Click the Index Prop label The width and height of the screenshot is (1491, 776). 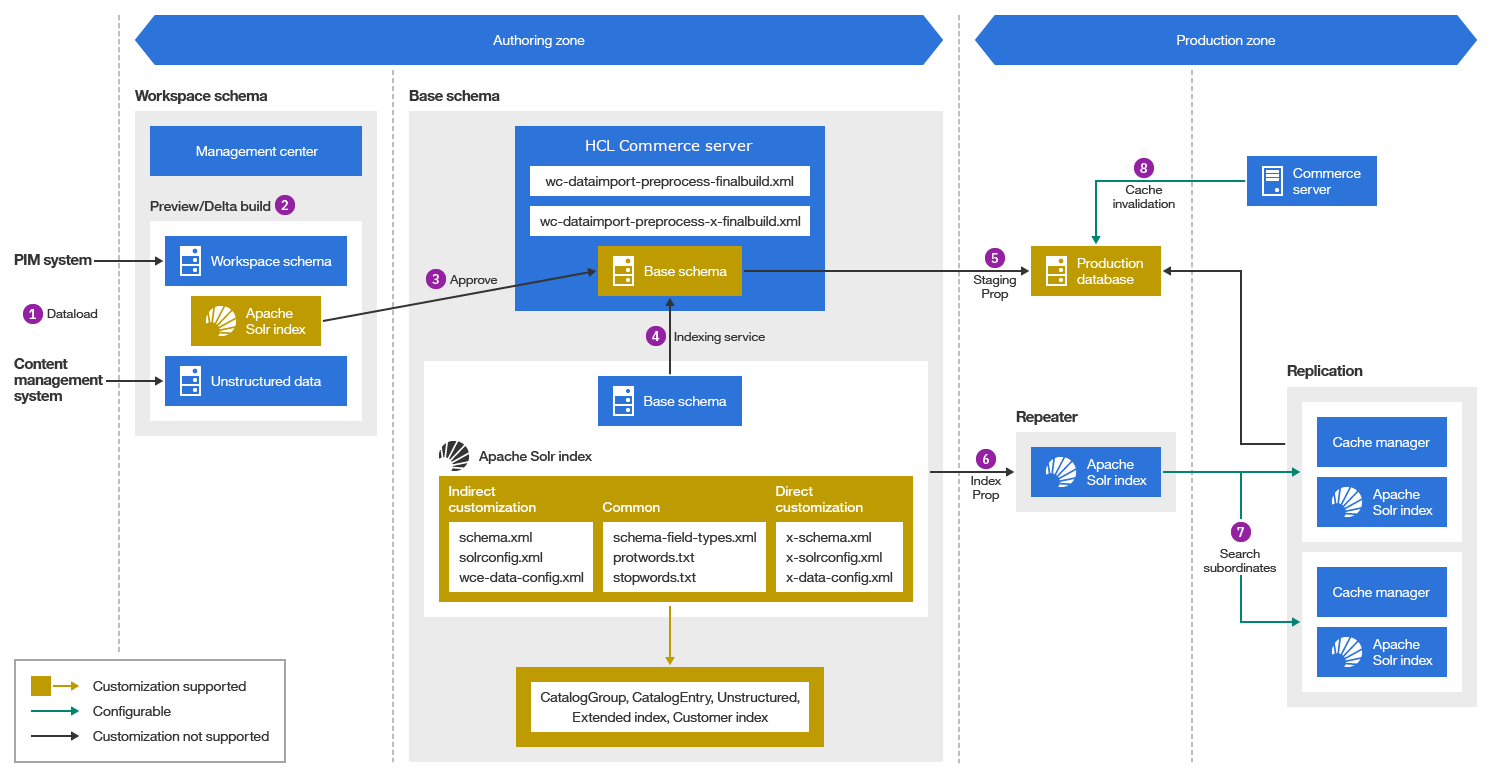tap(986, 488)
